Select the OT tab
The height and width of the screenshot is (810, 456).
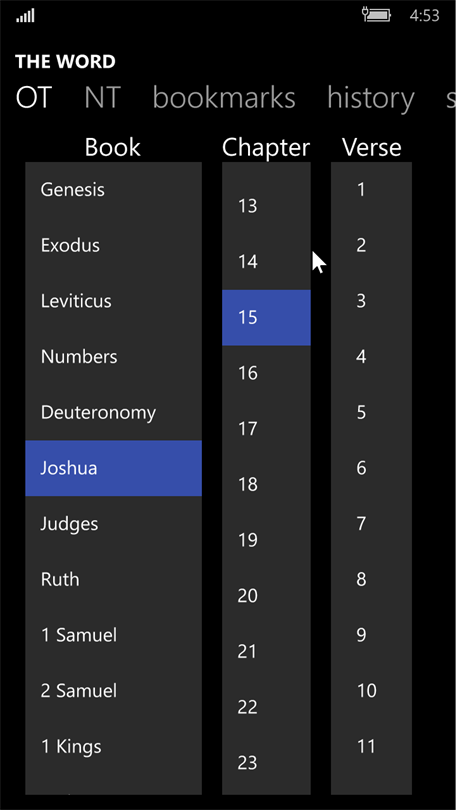click(x=34, y=97)
